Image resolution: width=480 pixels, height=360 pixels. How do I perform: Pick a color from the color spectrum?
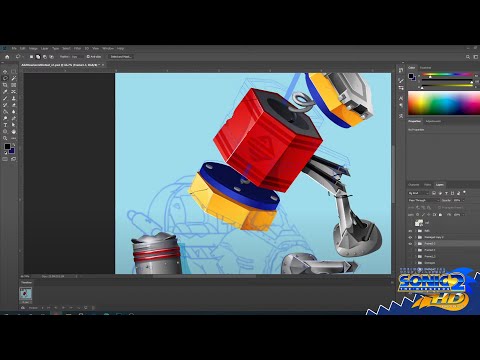443,103
